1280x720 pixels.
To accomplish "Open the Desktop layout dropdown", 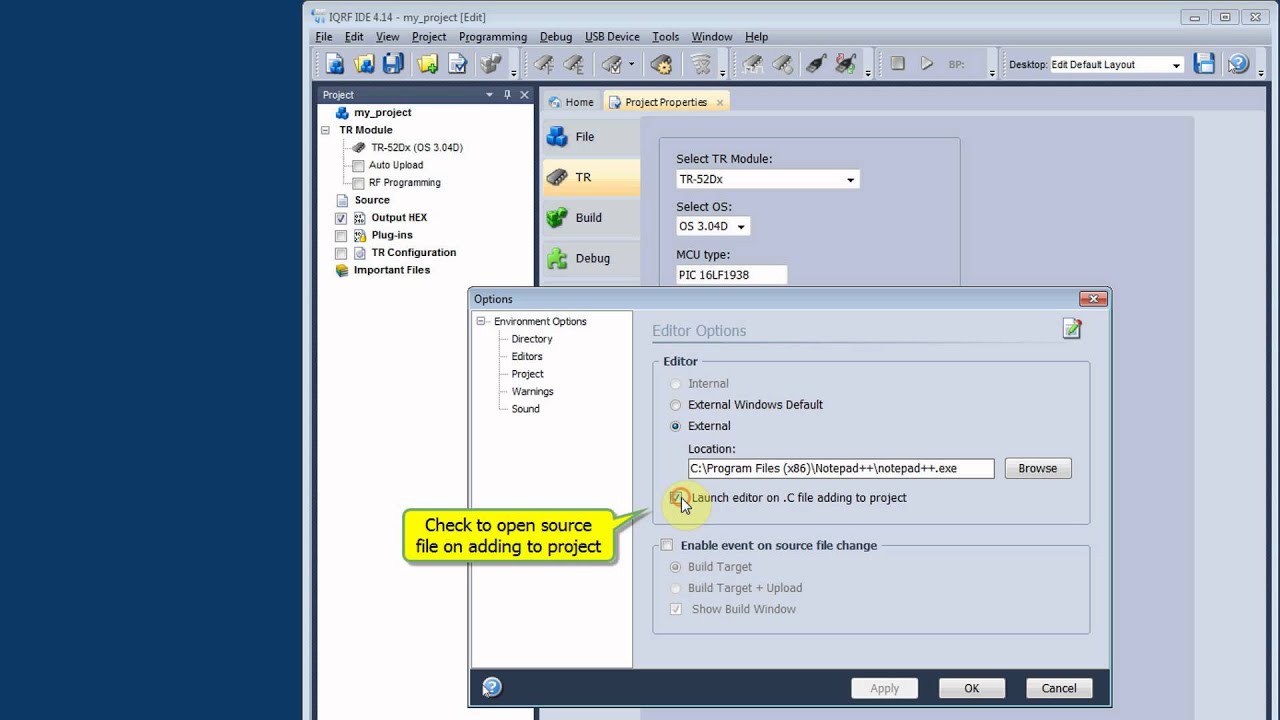I will (x=1176, y=65).
